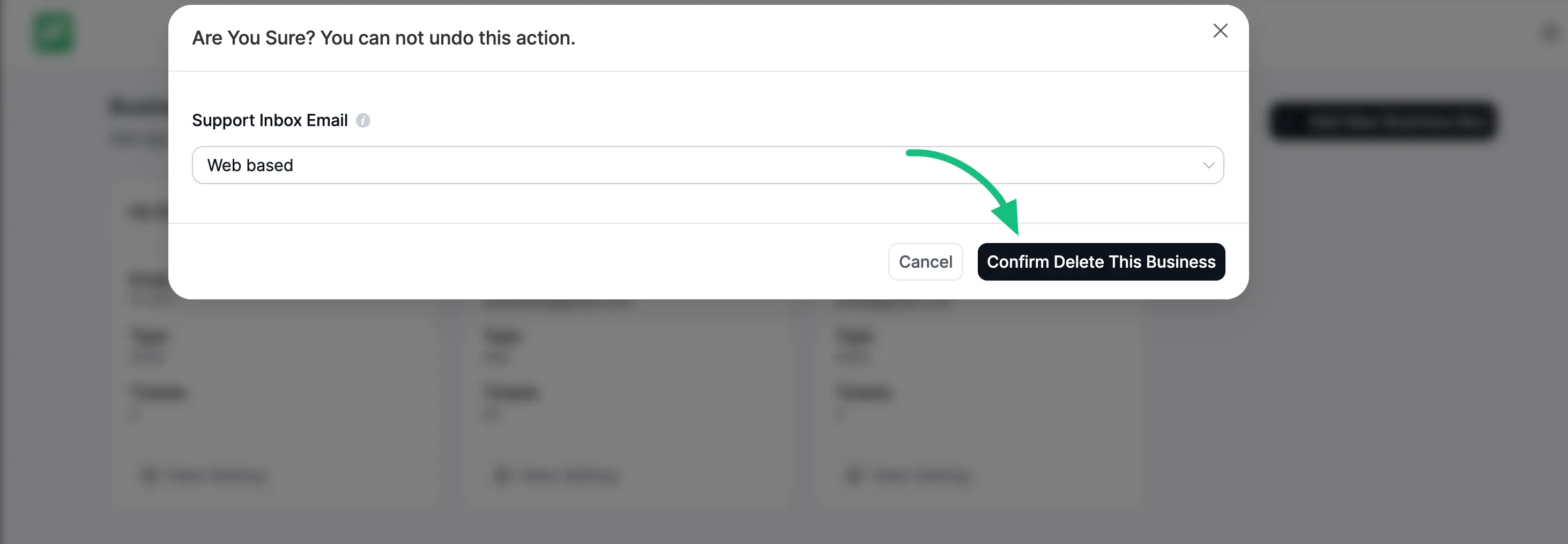Click Confirm Delete This Business
Image resolution: width=1568 pixels, height=544 pixels.
(1101, 261)
